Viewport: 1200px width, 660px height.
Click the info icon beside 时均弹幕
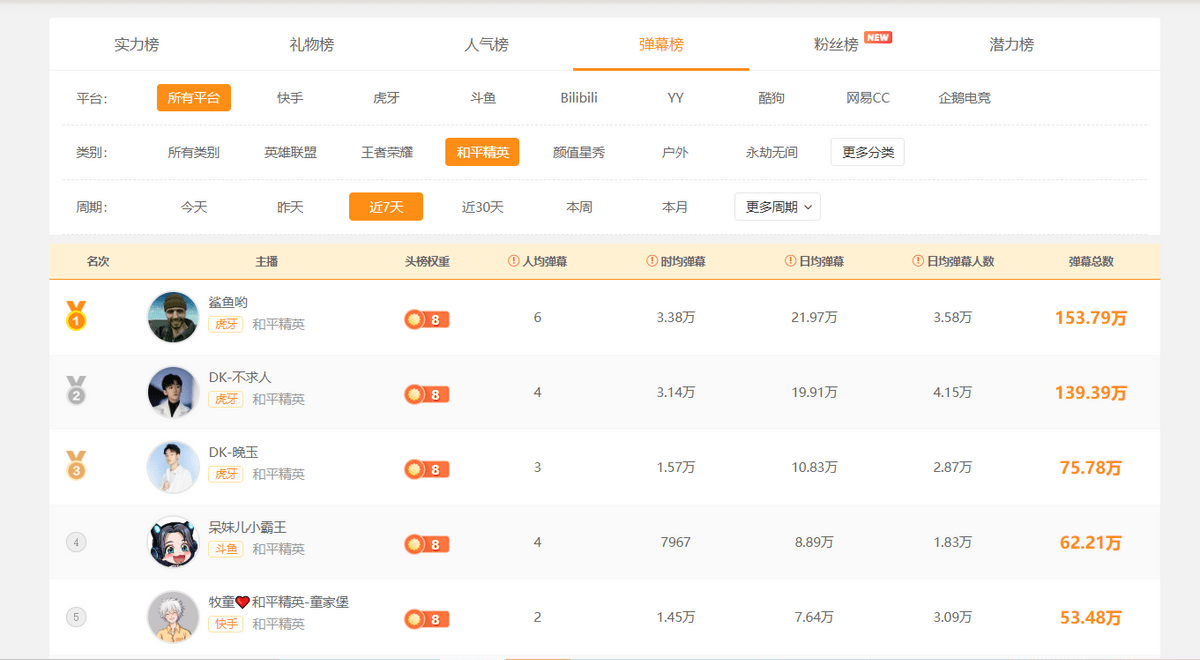652,261
